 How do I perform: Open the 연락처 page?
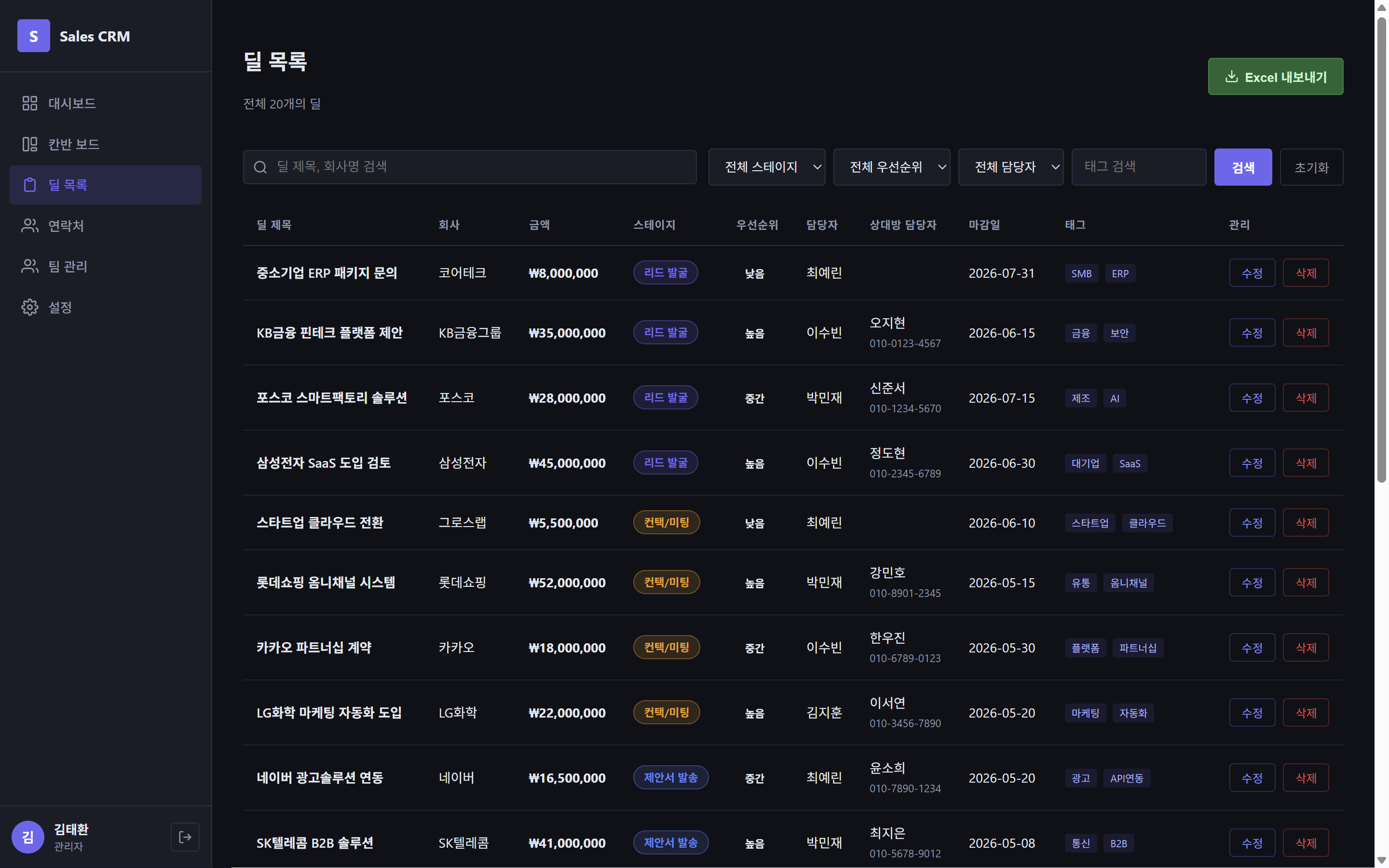(x=106, y=226)
